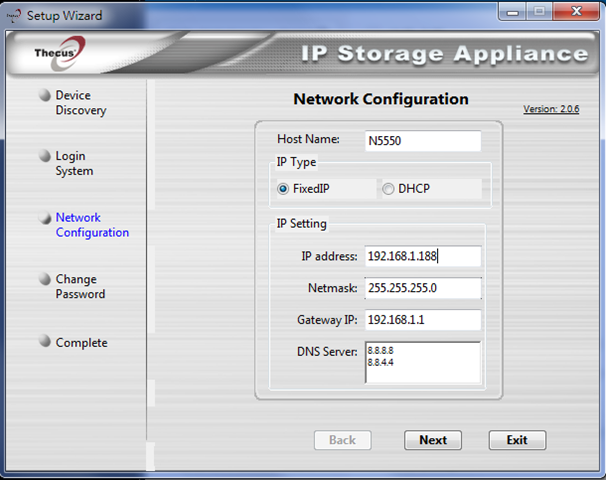Click the Next button

tap(433, 440)
